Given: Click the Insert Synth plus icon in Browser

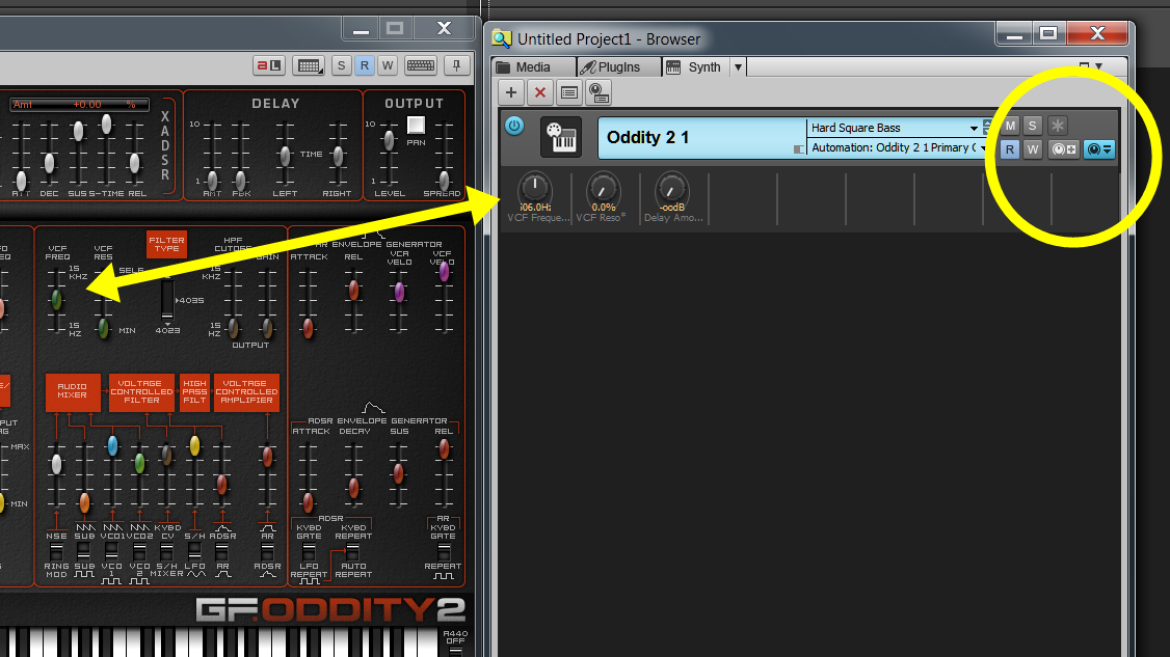Looking at the screenshot, I should click(x=511, y=93).
